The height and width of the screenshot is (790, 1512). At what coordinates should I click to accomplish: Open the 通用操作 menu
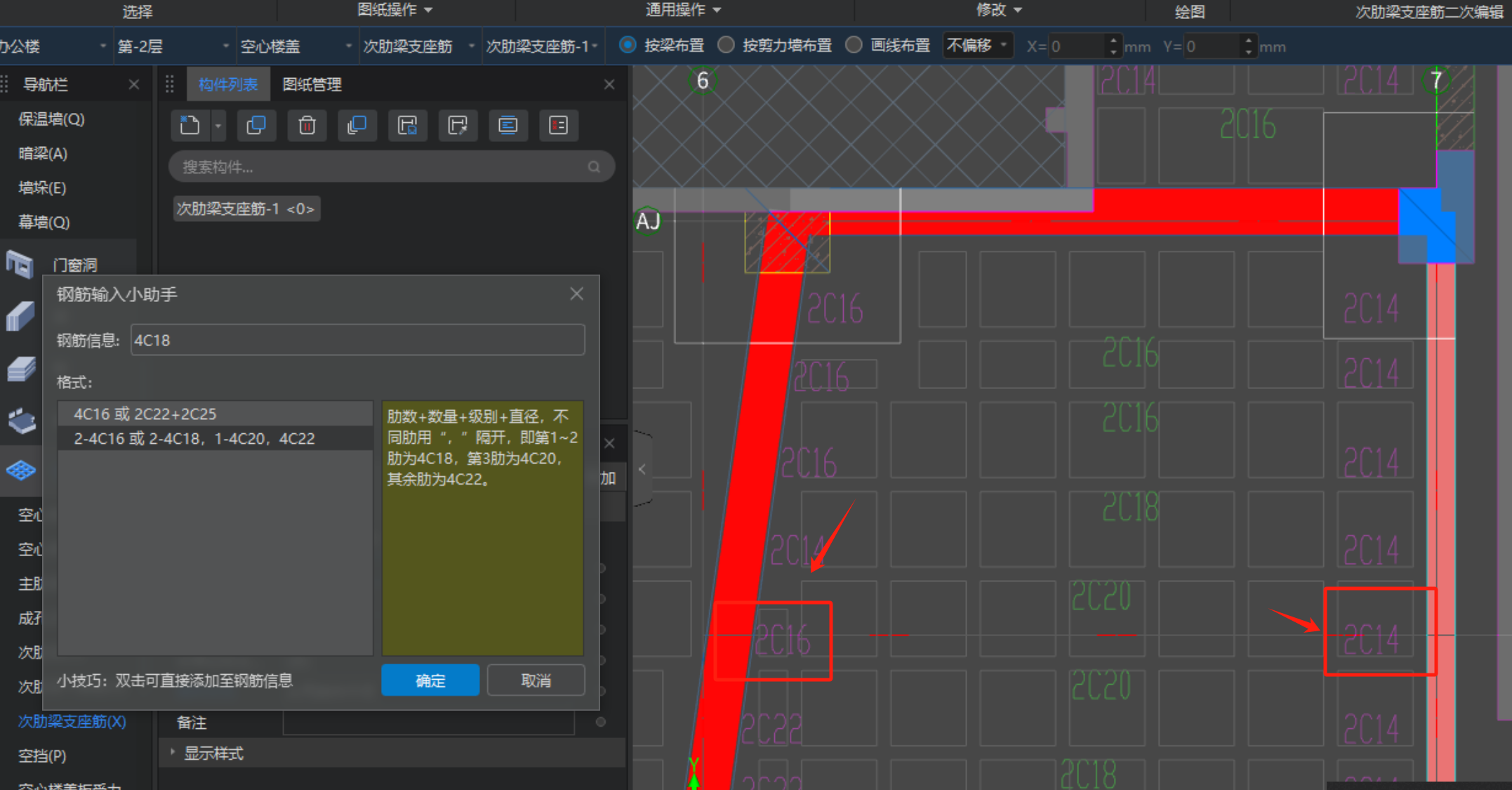683,10
